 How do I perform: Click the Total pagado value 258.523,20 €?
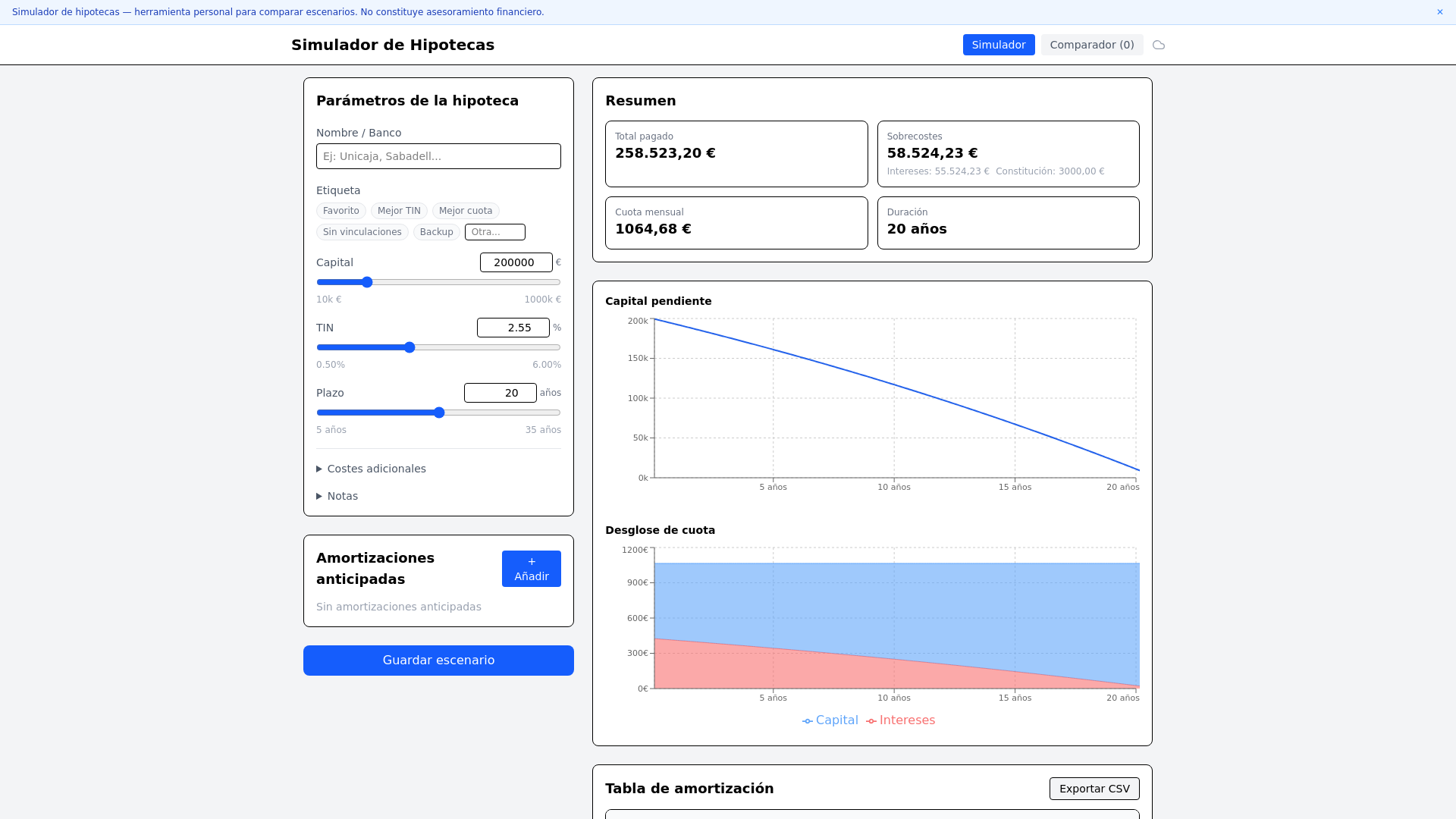[x=665, y=153]
